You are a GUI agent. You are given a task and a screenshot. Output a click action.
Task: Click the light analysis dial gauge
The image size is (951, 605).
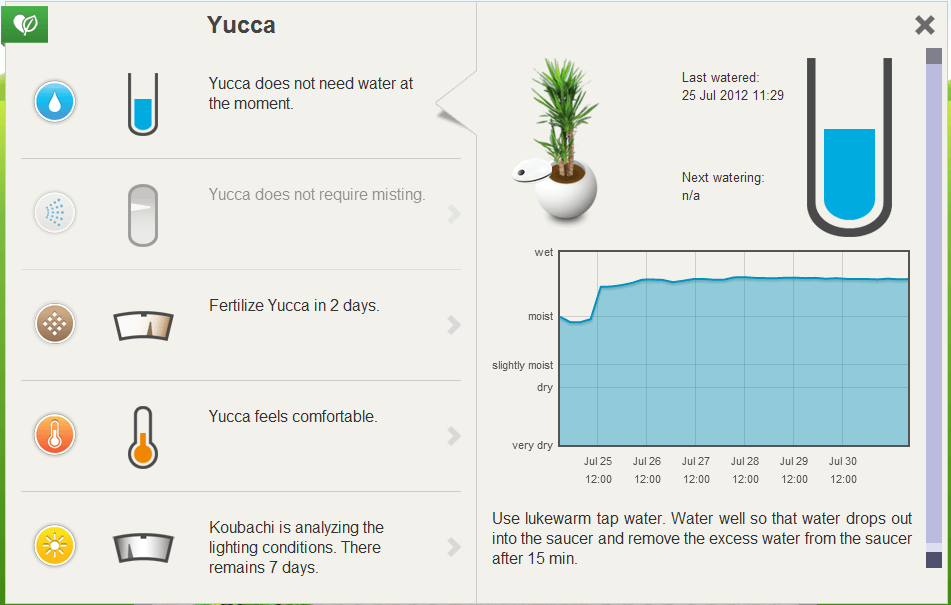[x=144, y=548]
